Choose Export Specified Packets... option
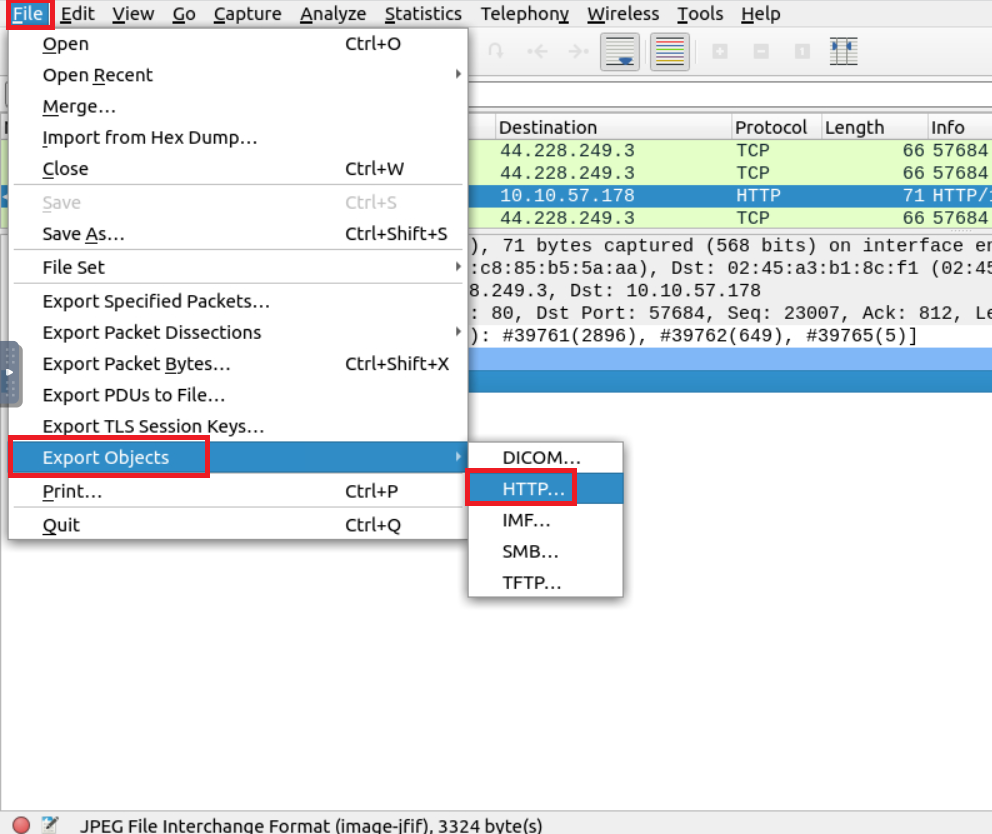 [x=155, y=301]
